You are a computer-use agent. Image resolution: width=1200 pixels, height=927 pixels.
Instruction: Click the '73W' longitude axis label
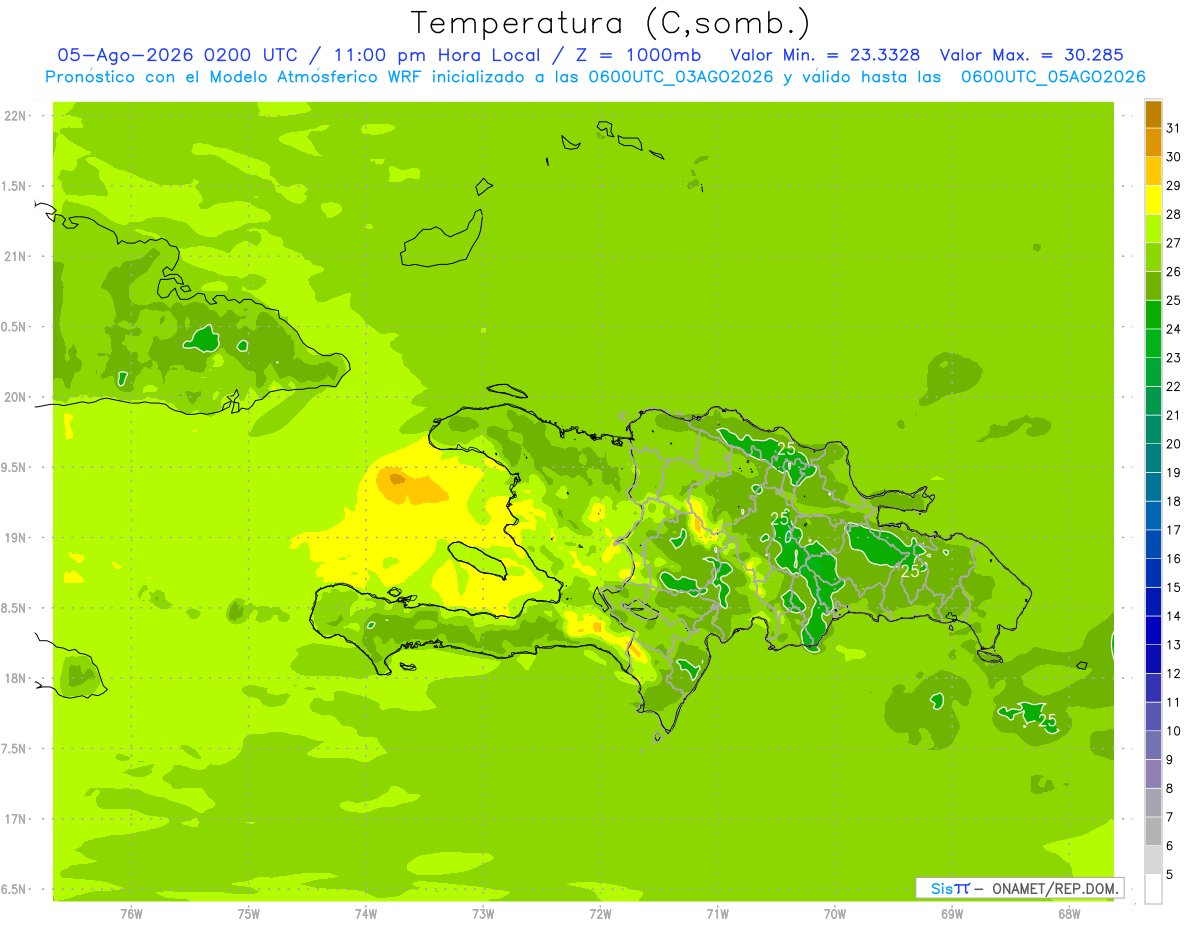click(x=483, y=913)
